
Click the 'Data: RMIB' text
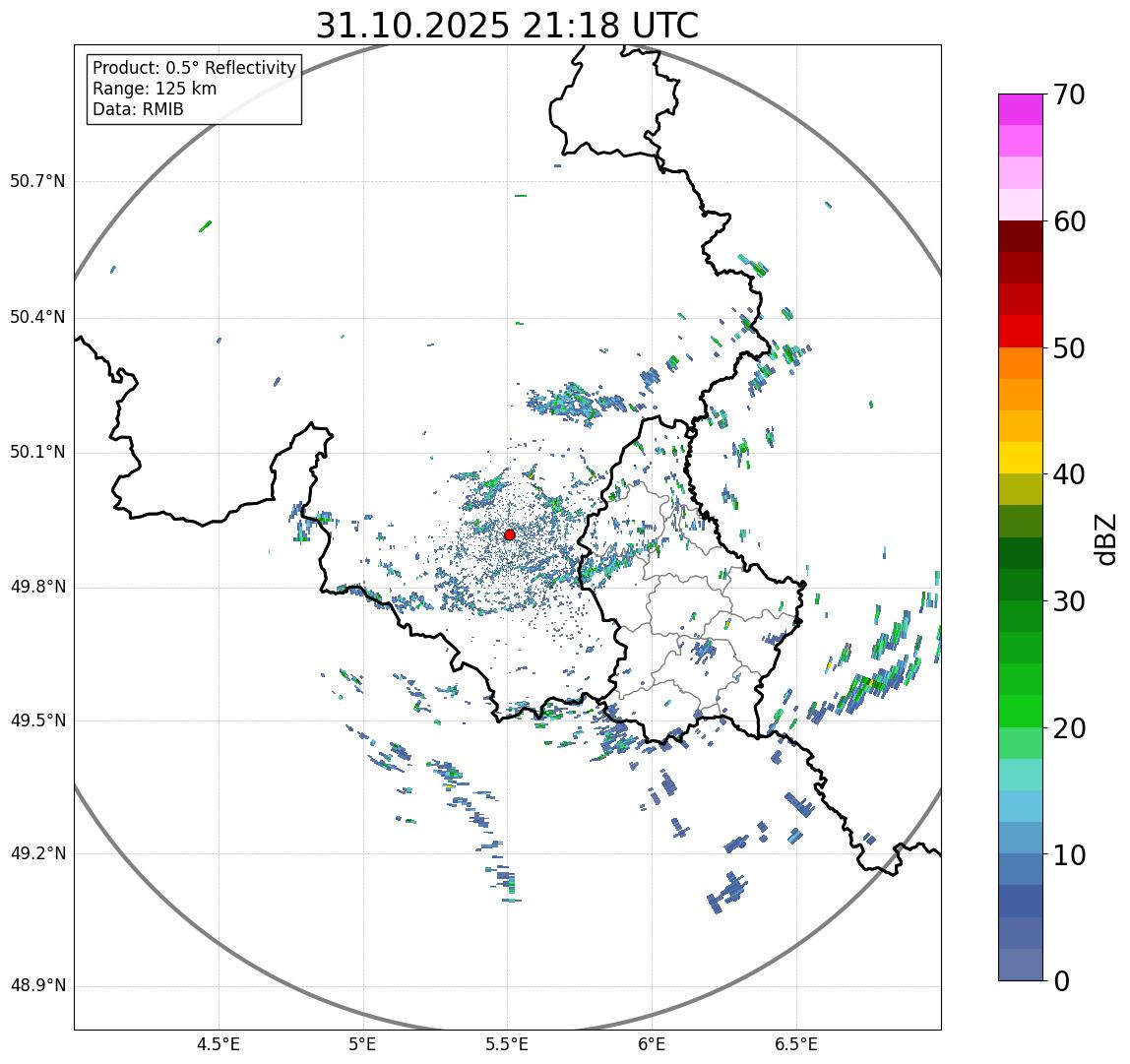click(139, 109)
